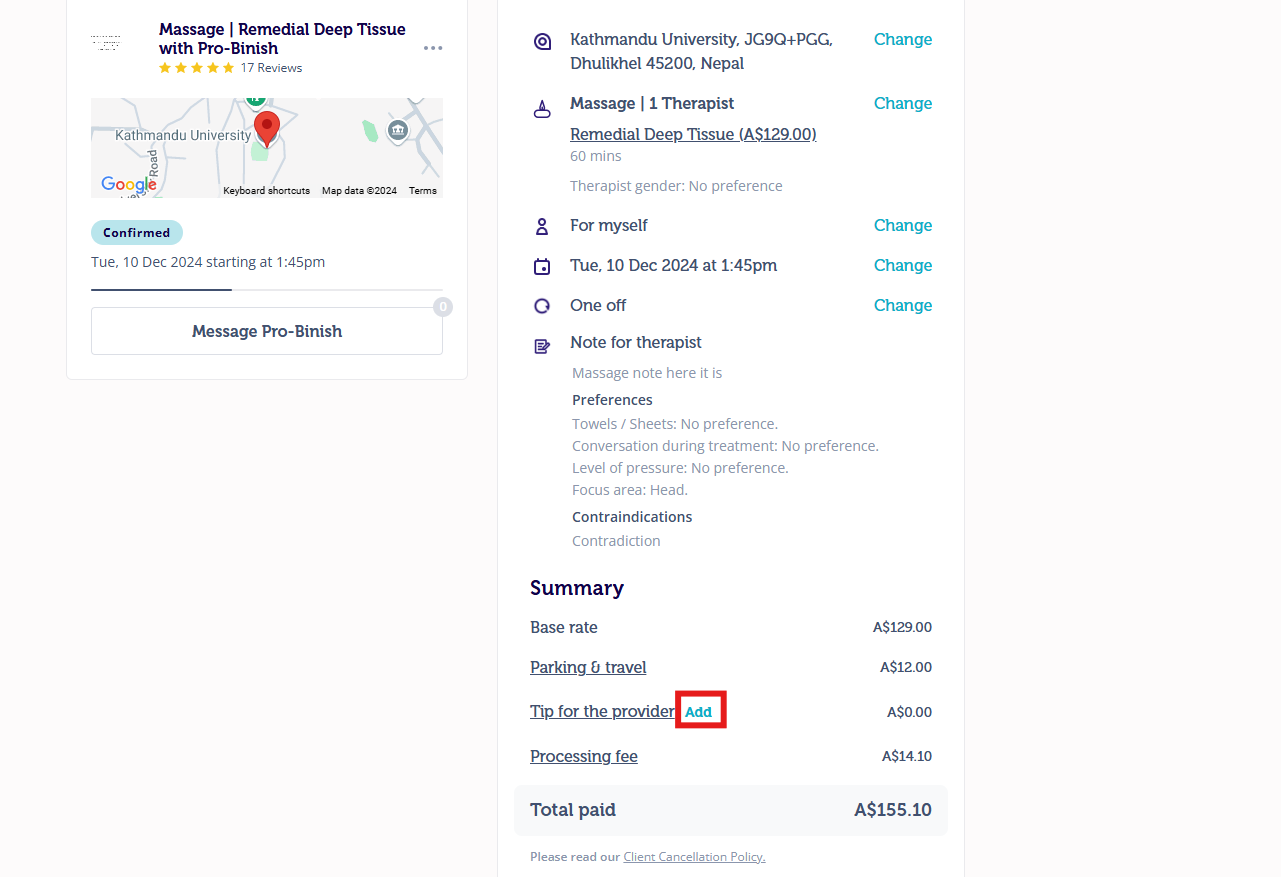Click the person icon beside For myself
1281x877 pixels.
coord(542,226)
